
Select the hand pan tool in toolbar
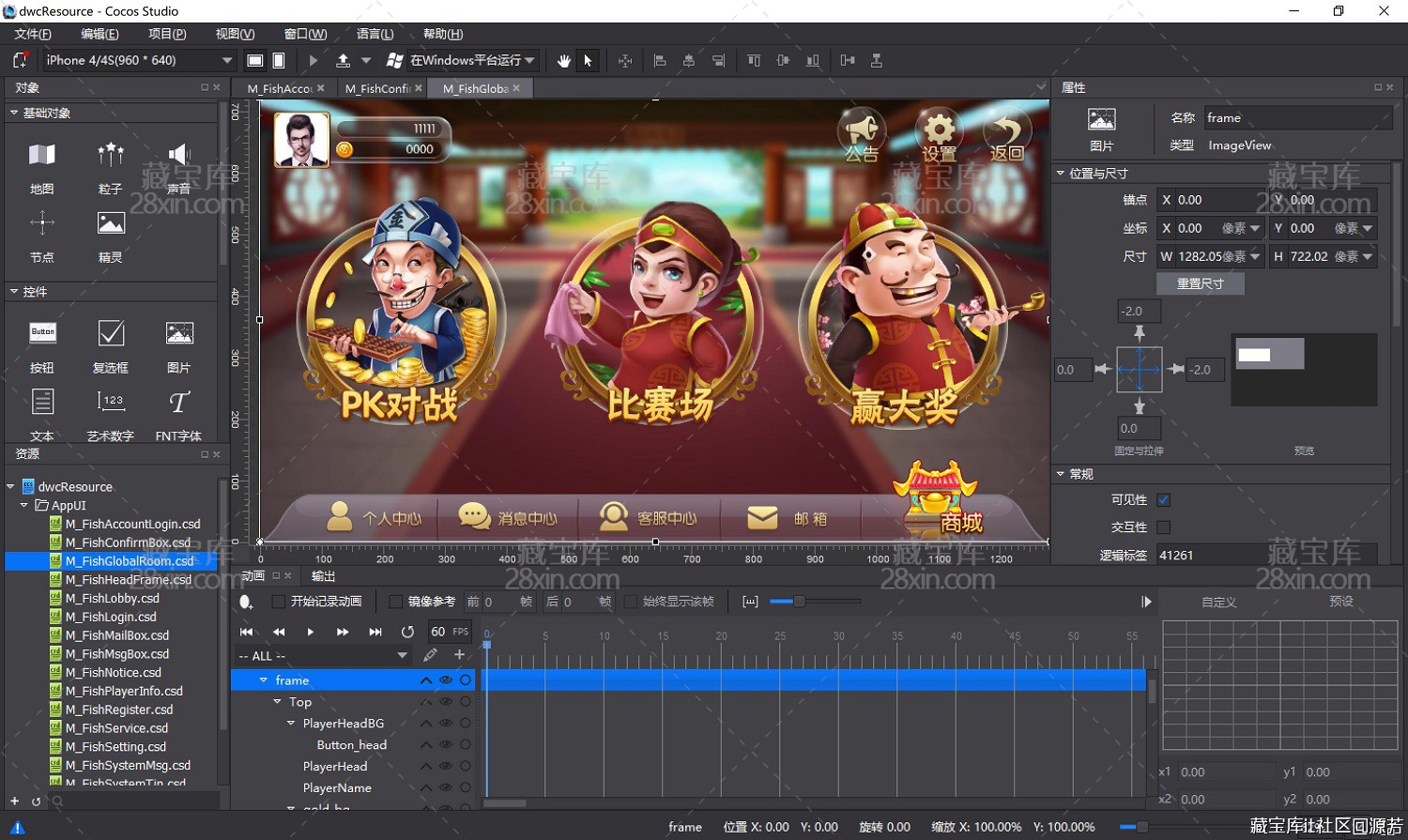pos(563,60)
